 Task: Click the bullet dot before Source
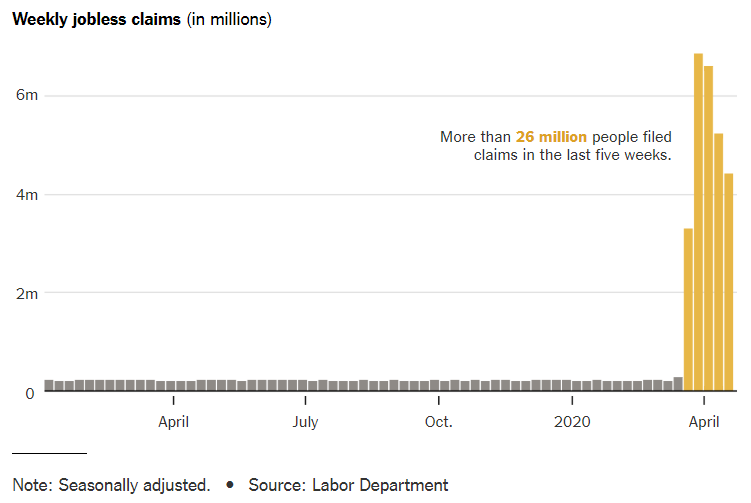pos(230,485)
